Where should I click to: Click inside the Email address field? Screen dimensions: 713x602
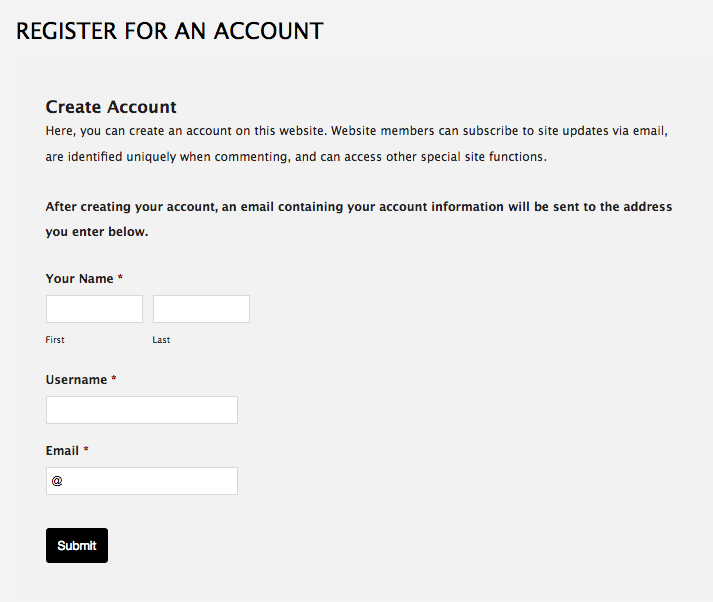pyautogui.click(x=150, y=481)
